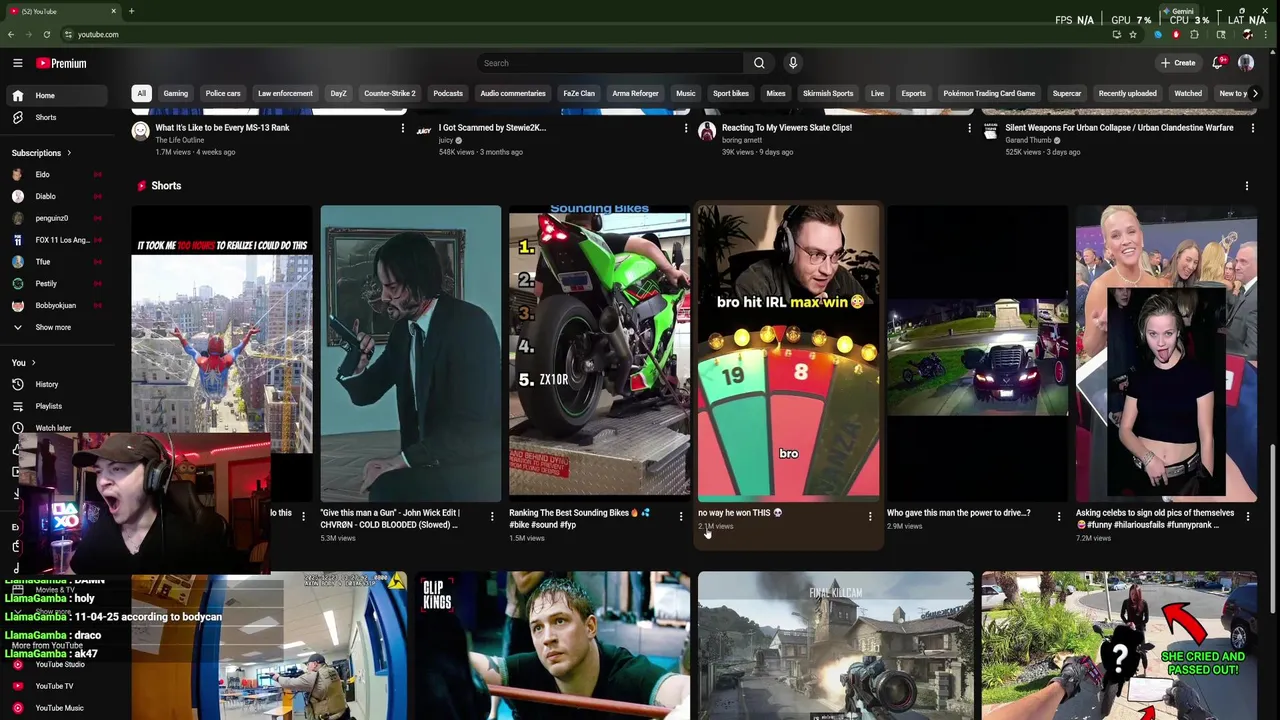The width and height of the screenshot is (1280, 720).
Task: Click the red hand extension icon
Action: click(1176, 34)
